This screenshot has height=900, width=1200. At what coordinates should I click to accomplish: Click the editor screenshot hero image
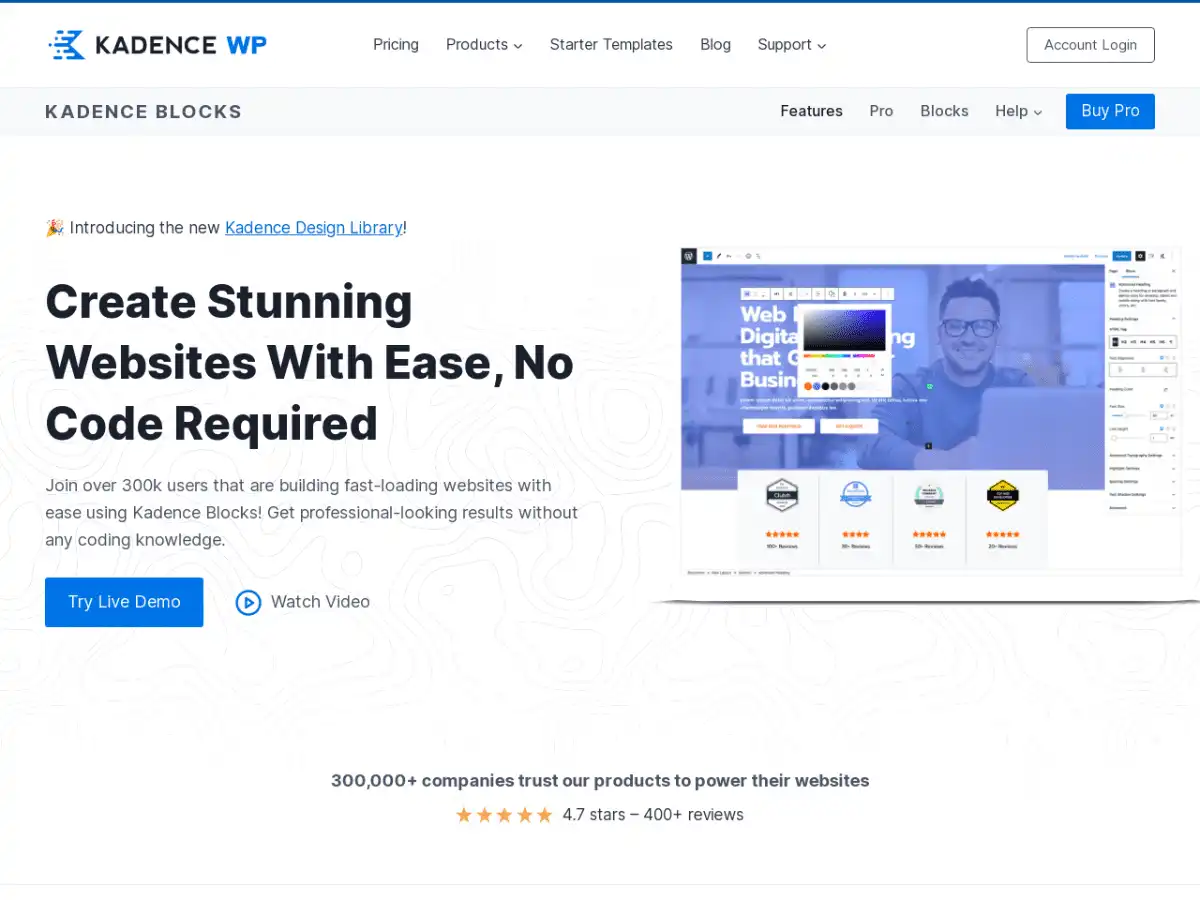pyautogui.click(x=930, y=414)
